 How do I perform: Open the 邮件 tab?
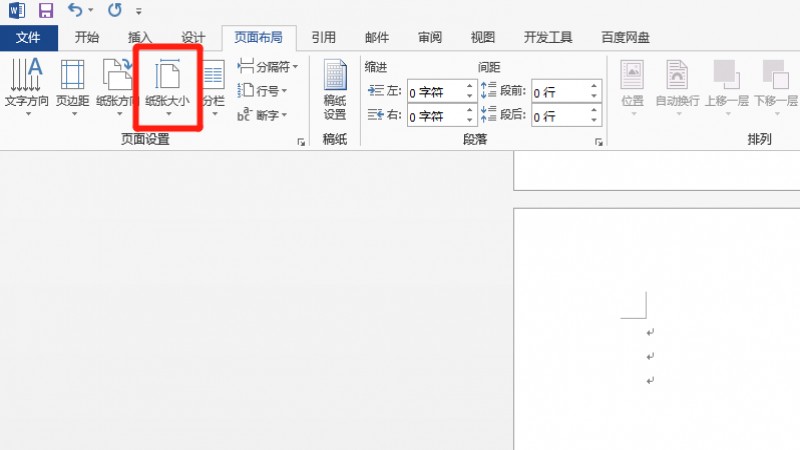(x=377, y=37)
